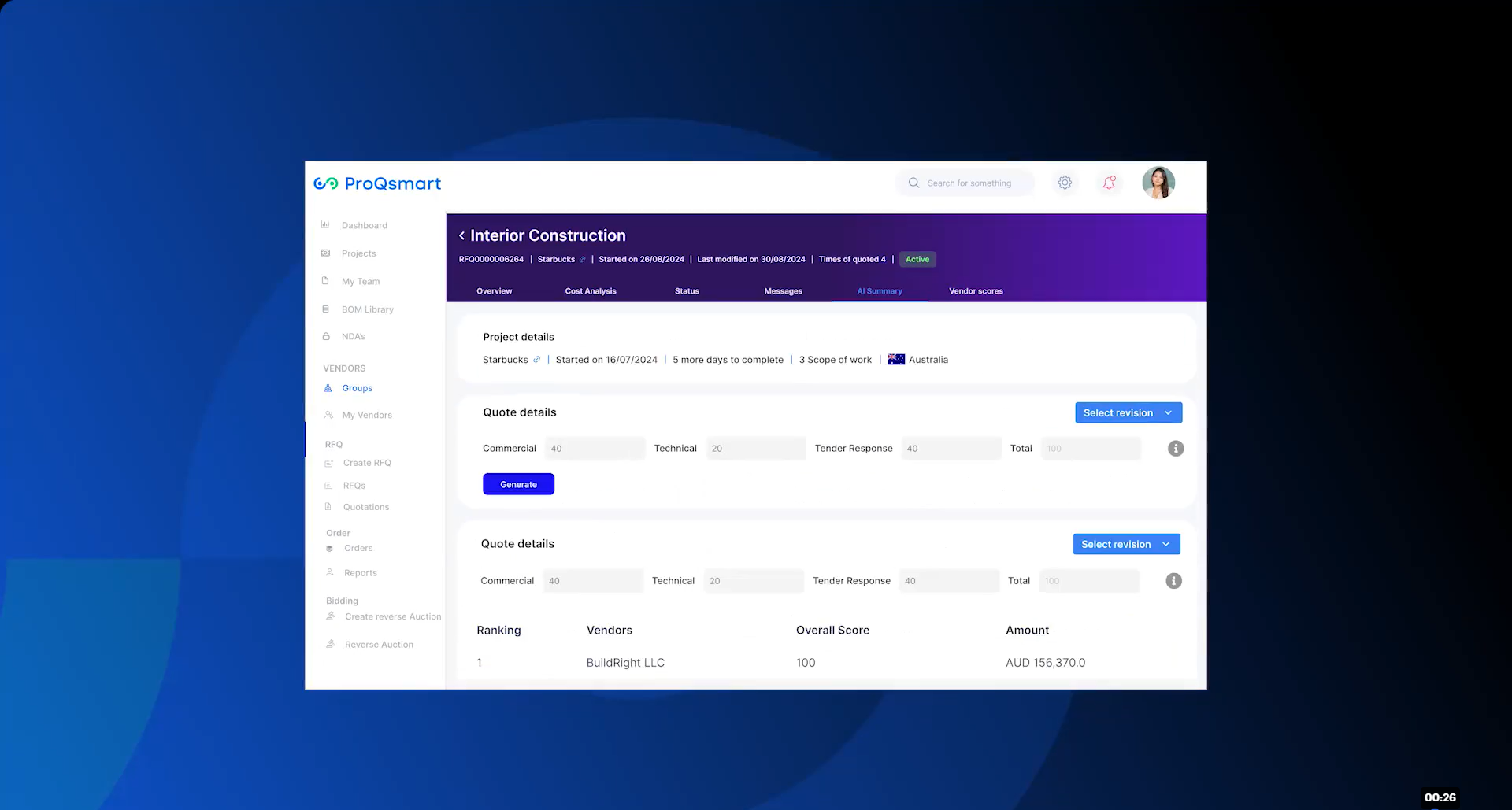1512x810 pixels.
Task: Click the second Quote details info icon
Action: pos(1173,581)
